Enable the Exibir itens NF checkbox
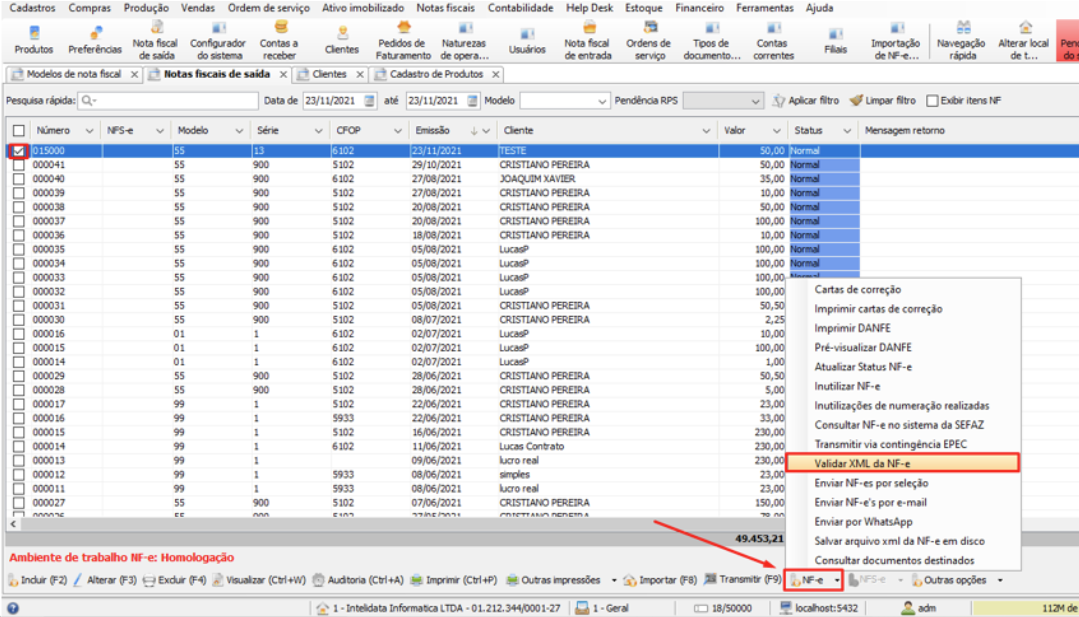The width and height of the screenshot is (1079, 617). [933, 101]
